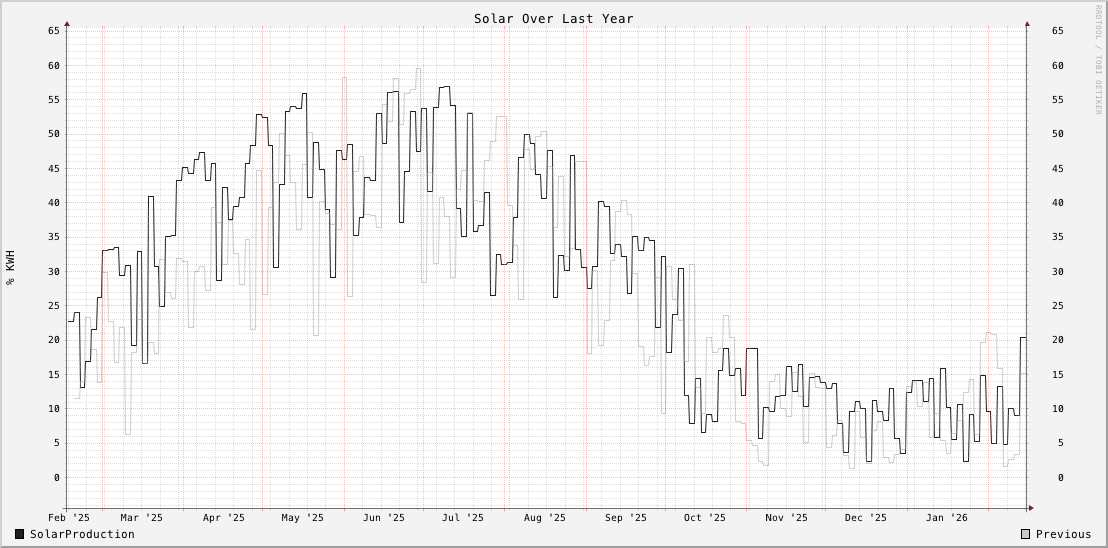Image resolution: width=1108 pixels, height=548 pixels.
Task: Click the gray Previous legend swatch
Action: point(1026,535)
